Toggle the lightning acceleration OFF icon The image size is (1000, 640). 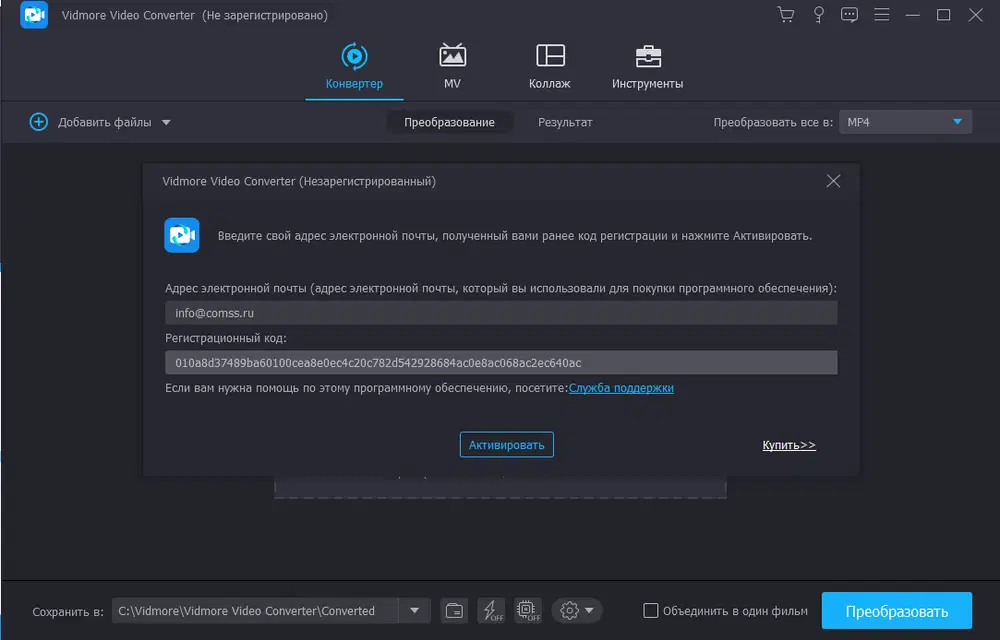[491, 611]
